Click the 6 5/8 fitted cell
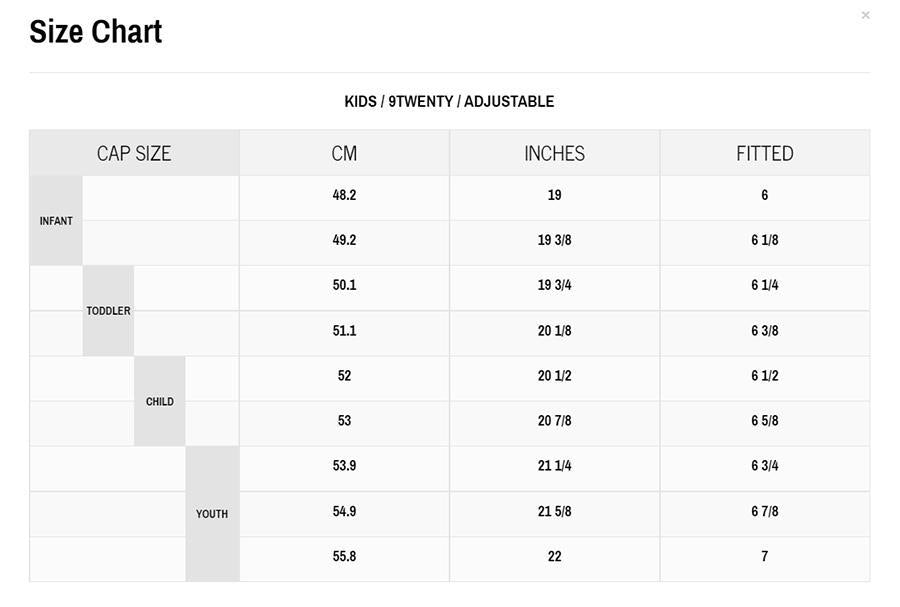Viewport: 900px width, 607px height. tap(765, 421)
